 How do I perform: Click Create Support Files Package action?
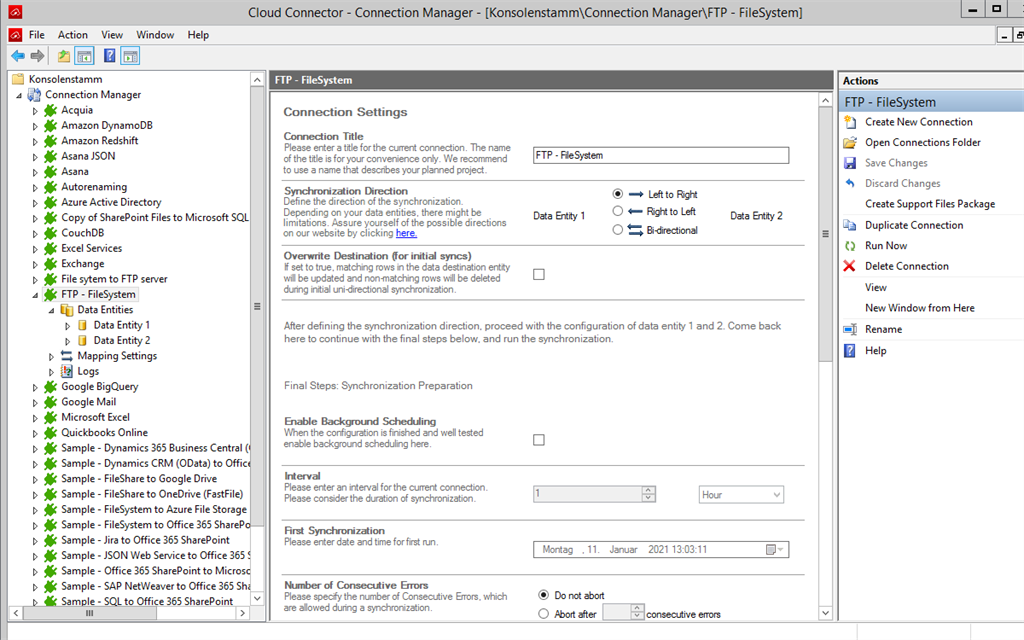pyautogui.click(x=930, y=204)
